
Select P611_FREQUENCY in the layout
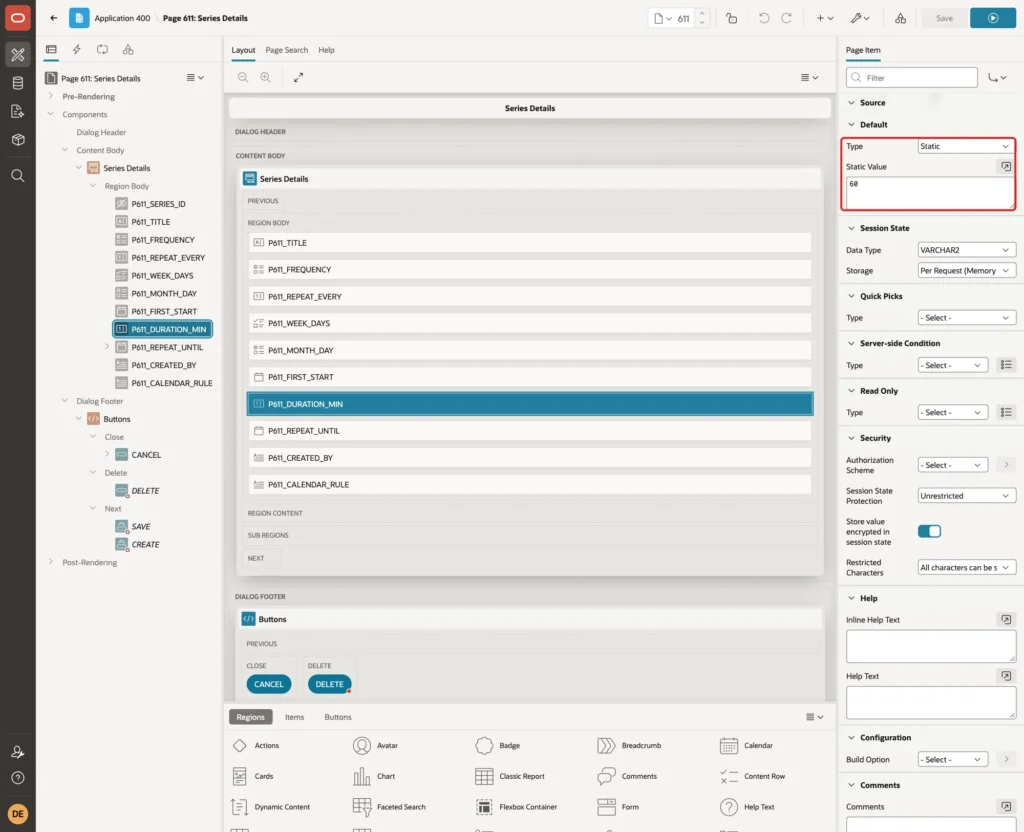530,270
